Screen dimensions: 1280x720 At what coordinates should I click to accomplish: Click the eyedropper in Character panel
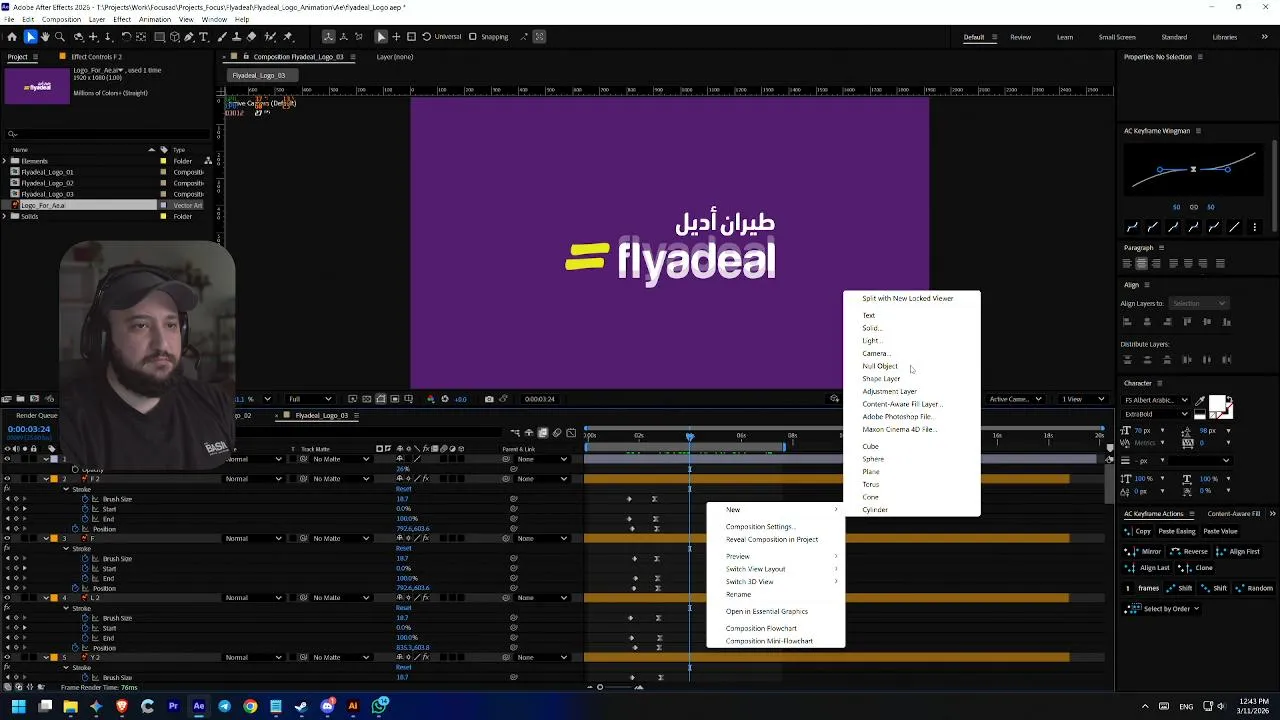(x=1200, y=402)
